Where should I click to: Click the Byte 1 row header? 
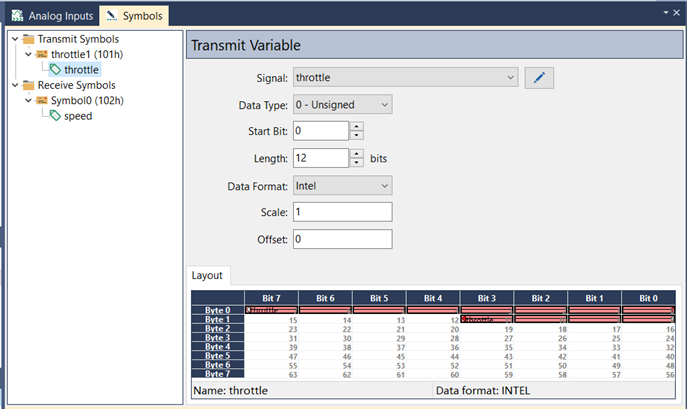[x=218, y=319]
